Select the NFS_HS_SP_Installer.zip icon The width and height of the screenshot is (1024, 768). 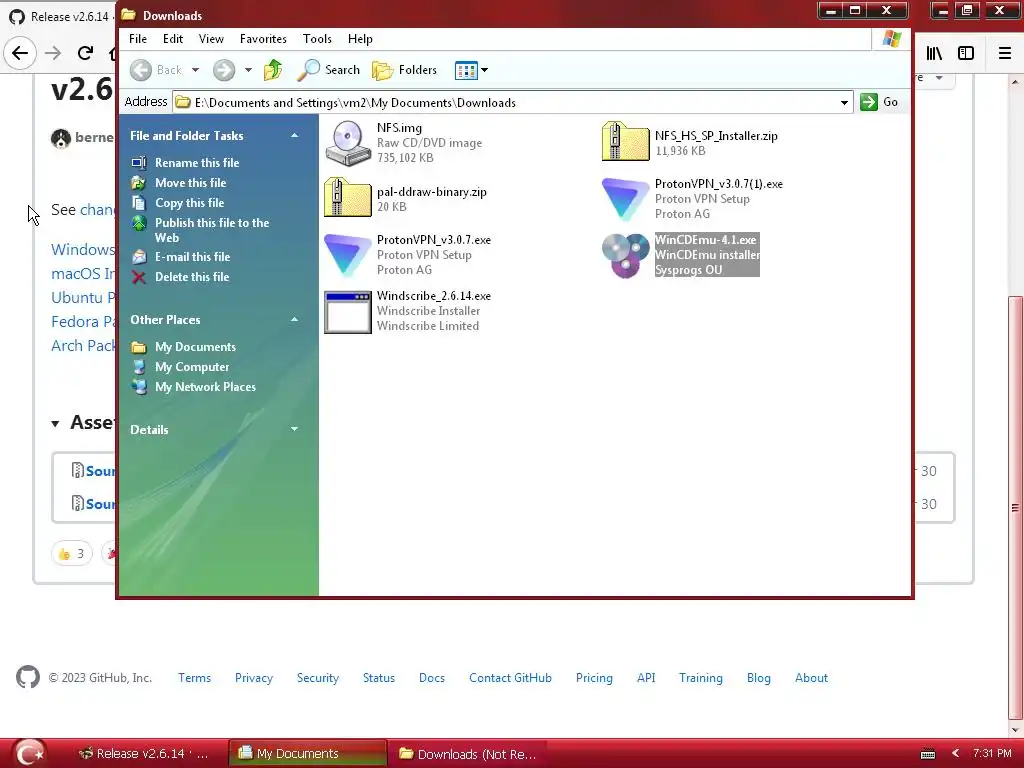625,142
